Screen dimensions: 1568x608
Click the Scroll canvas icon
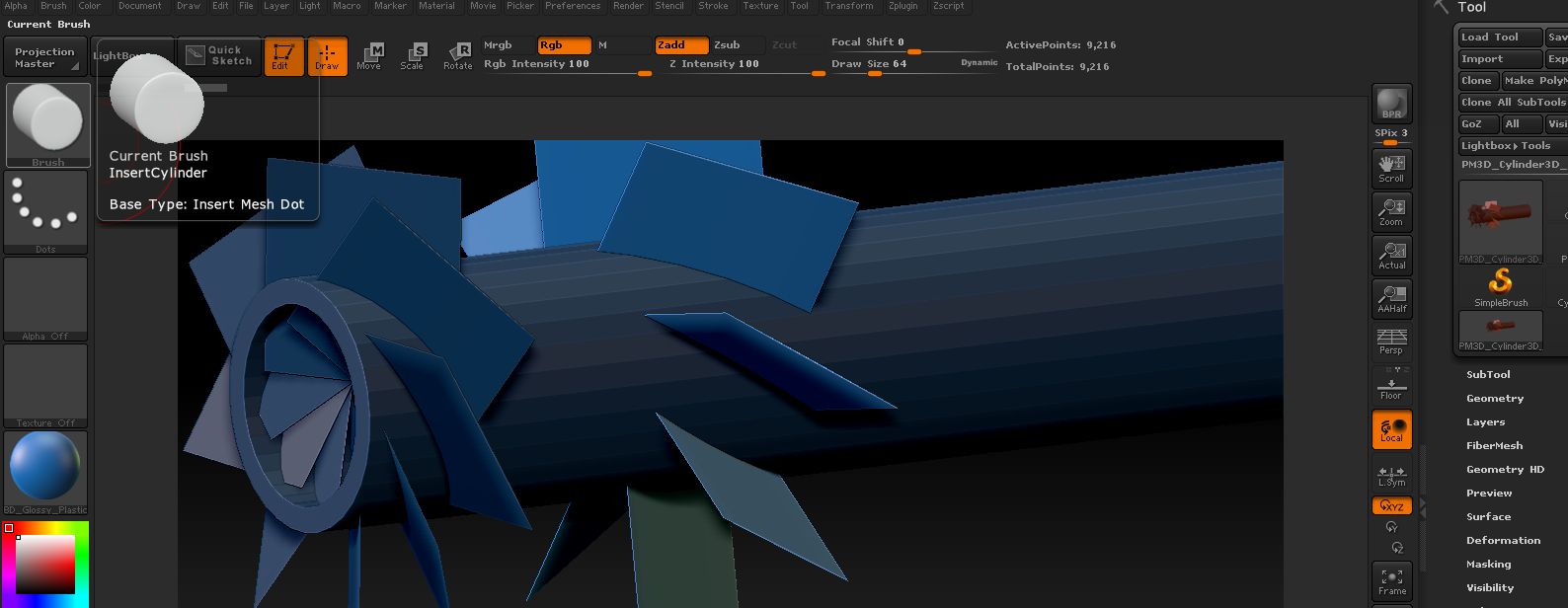pyautogui.click(x=1391, y=169)
